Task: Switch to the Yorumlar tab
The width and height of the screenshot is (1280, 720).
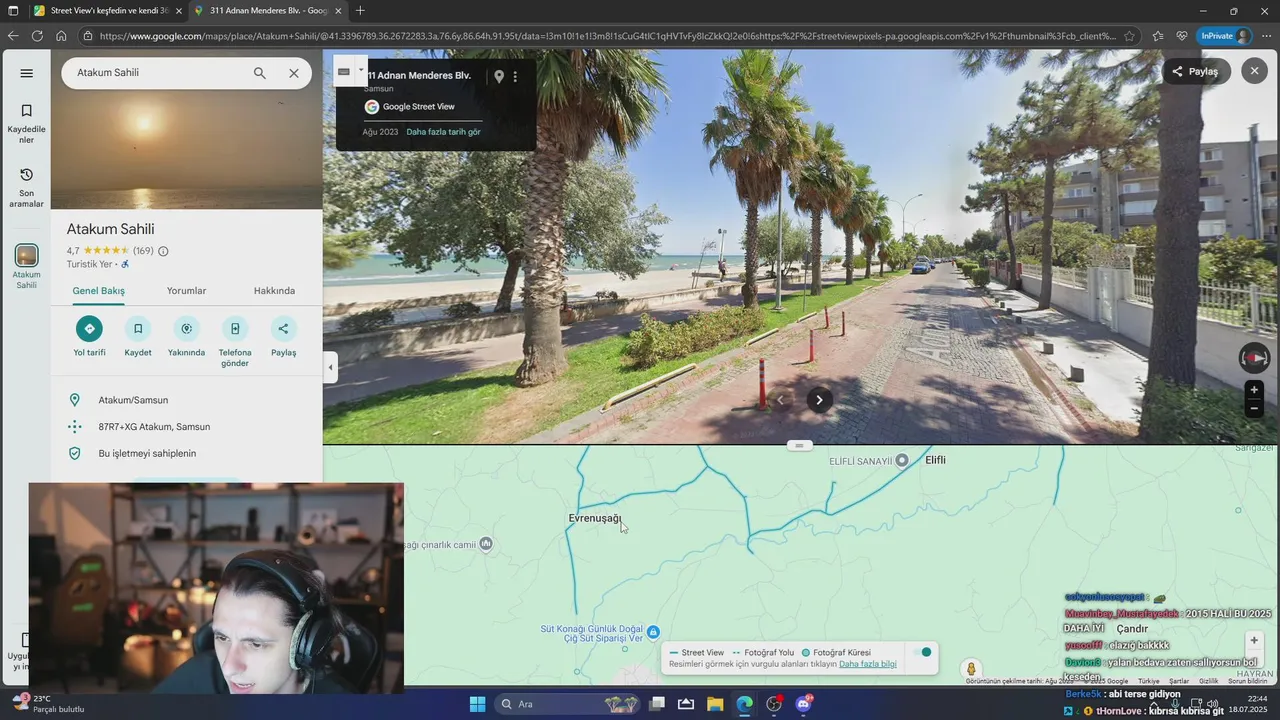Action: [186, 291]
